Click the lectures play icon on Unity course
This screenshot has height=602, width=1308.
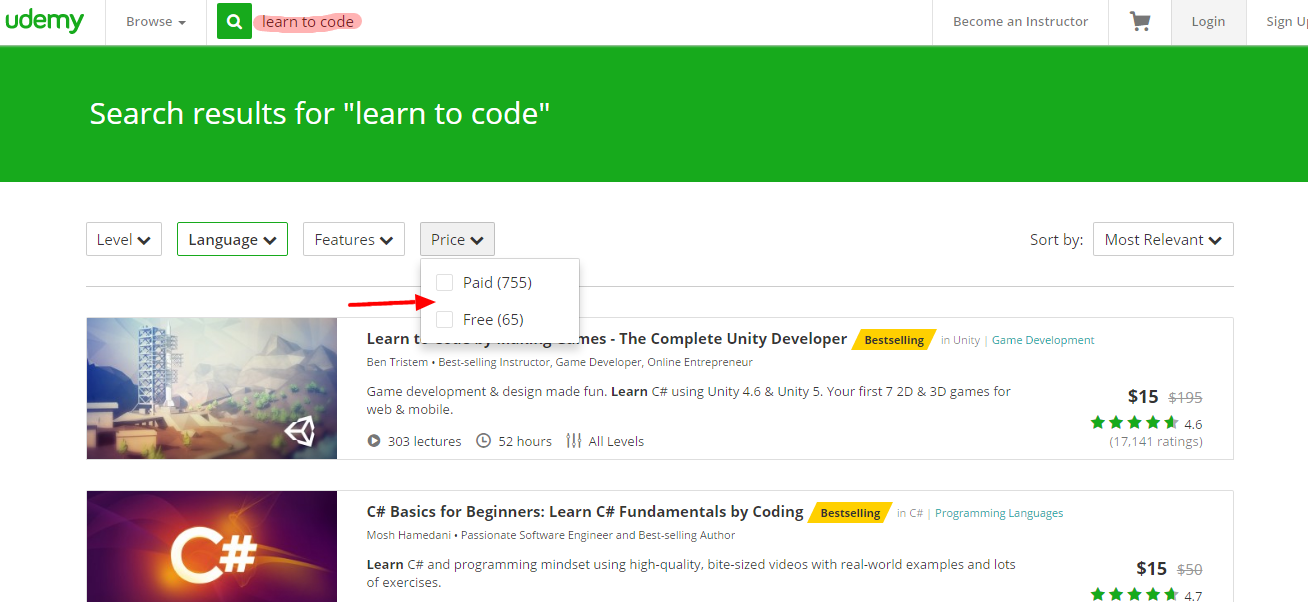pos(374,441)
